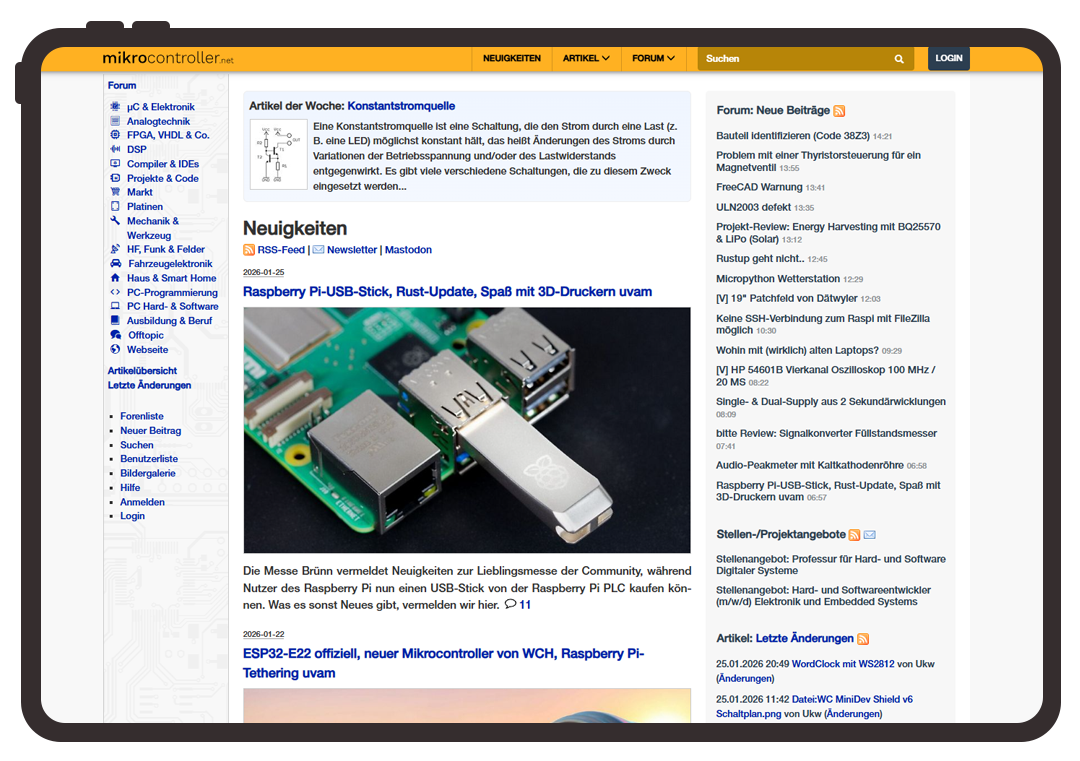
Task: Open Rustup geht nicht.. post
Action: coord(760,259)
